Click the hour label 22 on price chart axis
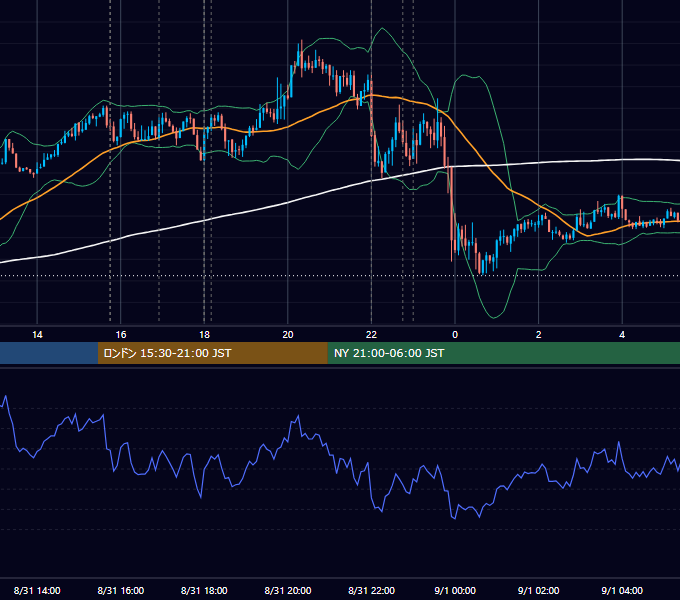Image resolution: width=680 pixels, height=600 pixels. (371, 335)
